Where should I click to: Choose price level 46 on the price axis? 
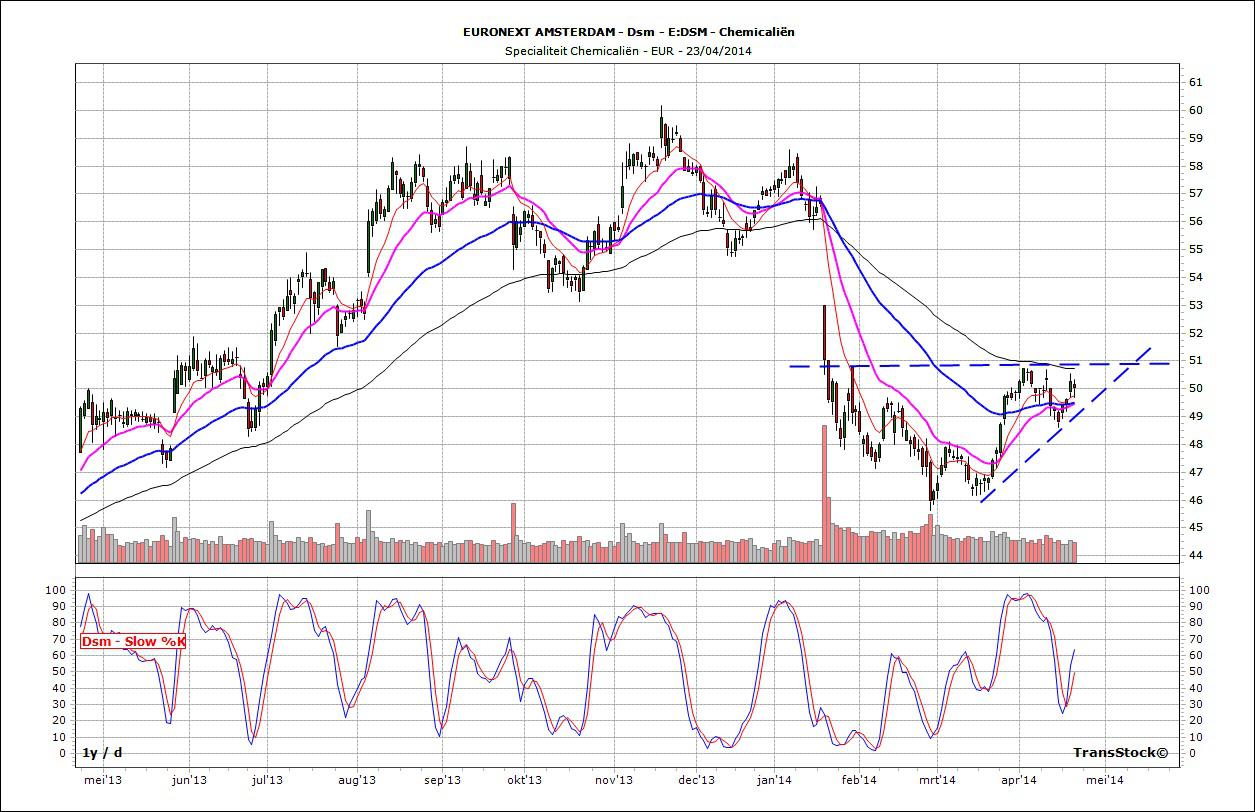coord(1196,500)
